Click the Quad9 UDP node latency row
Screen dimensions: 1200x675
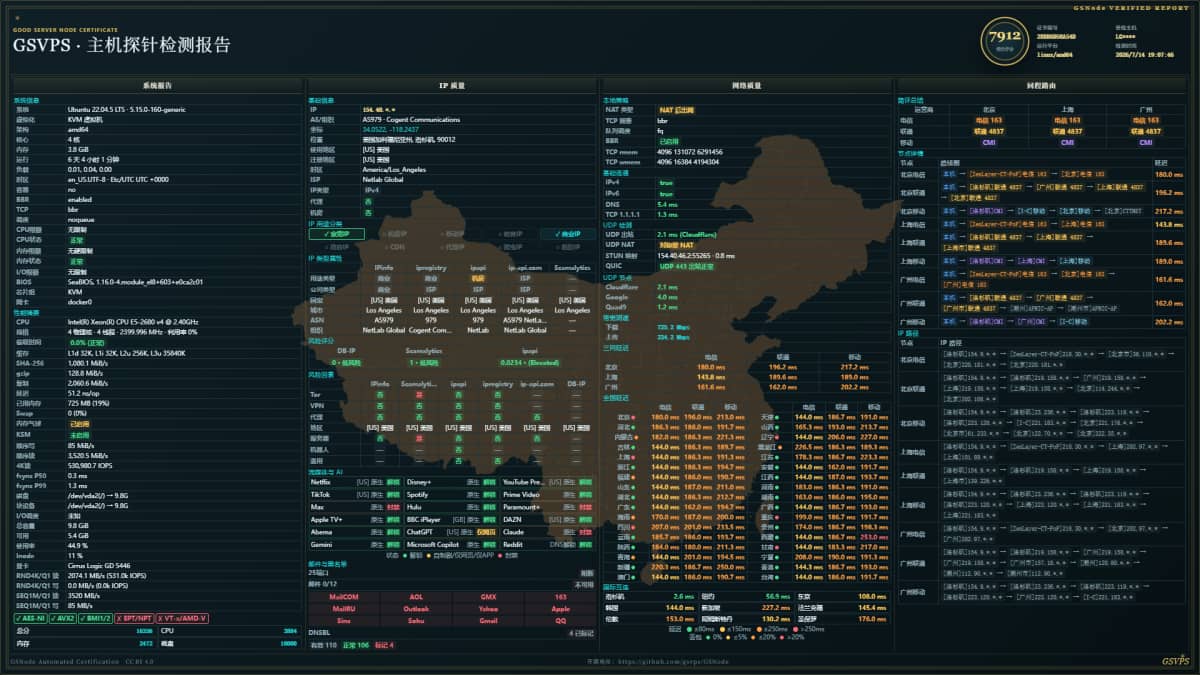coord(747,306)
